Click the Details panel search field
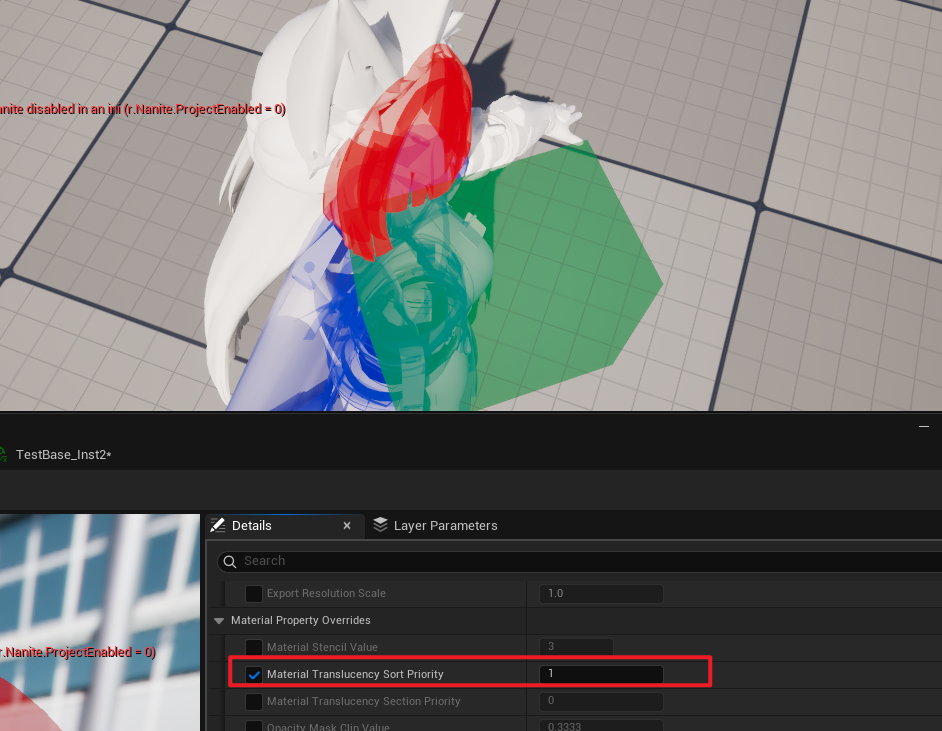 [580, 561]
